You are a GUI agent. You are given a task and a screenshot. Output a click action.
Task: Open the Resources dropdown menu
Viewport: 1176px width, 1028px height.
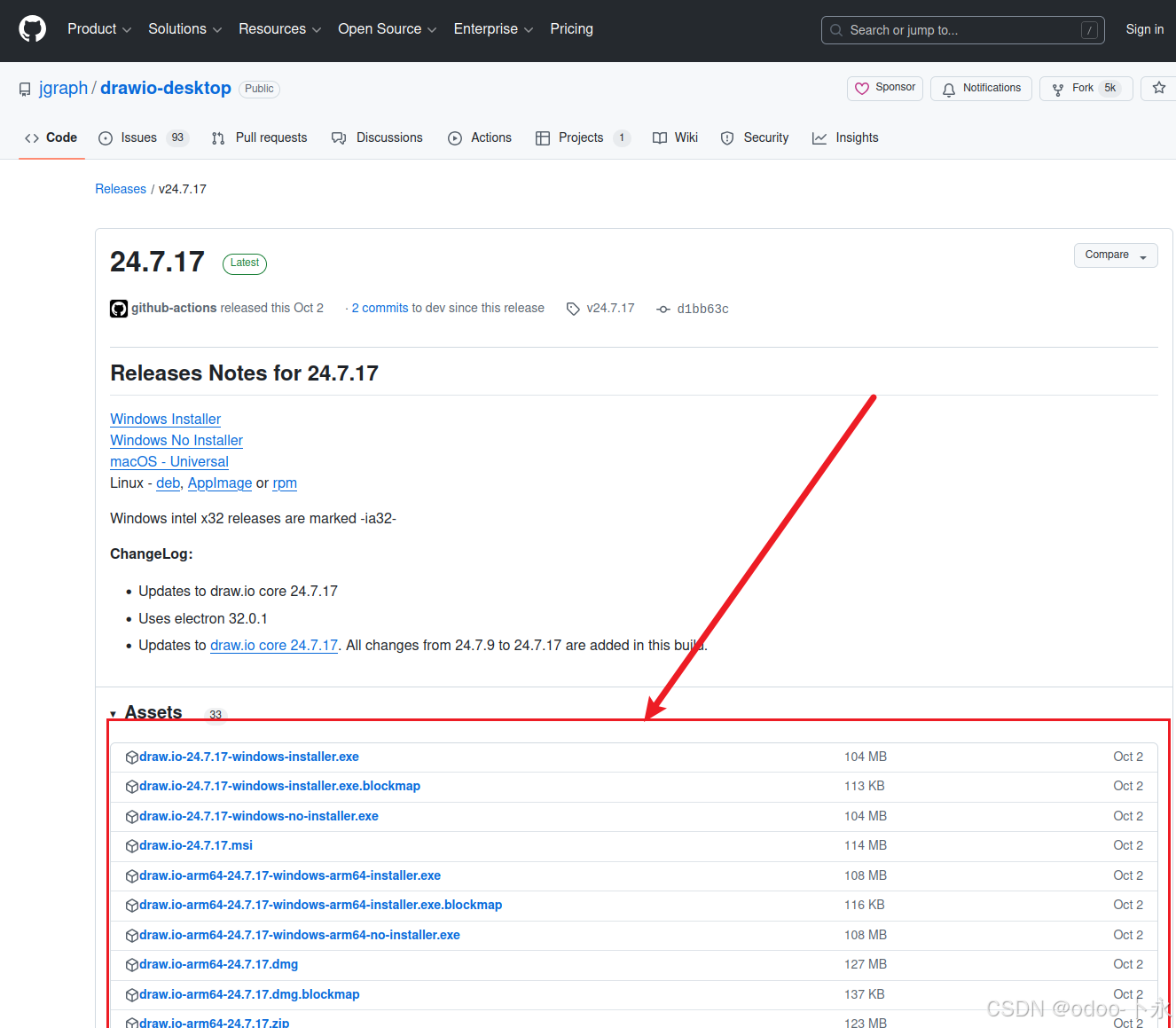[x=279, y=29]
